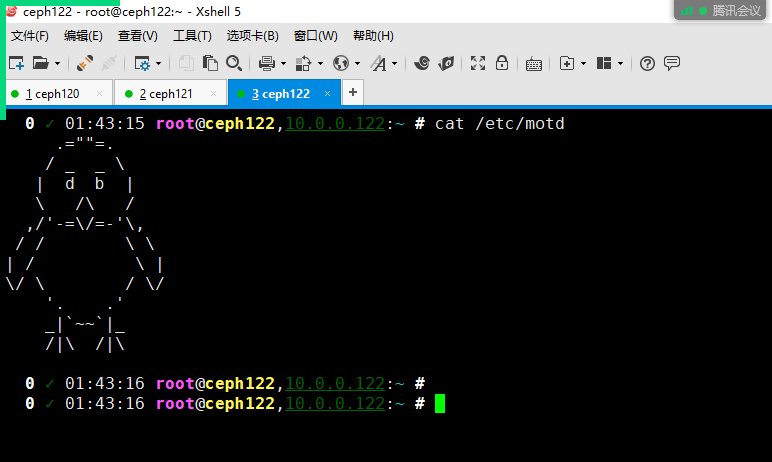Open the 工具(T) menu
The height and width of the screenshot is (462, 772).
tap(192, 36)
